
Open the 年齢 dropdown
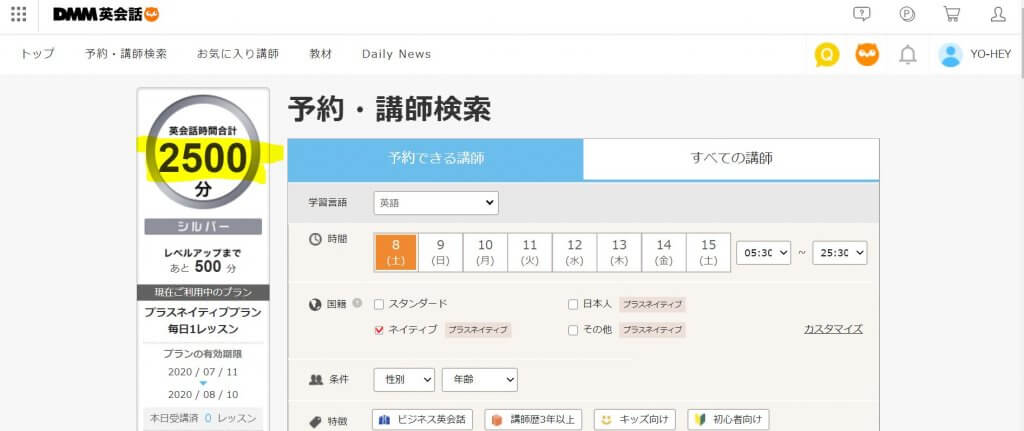point(480,380)
